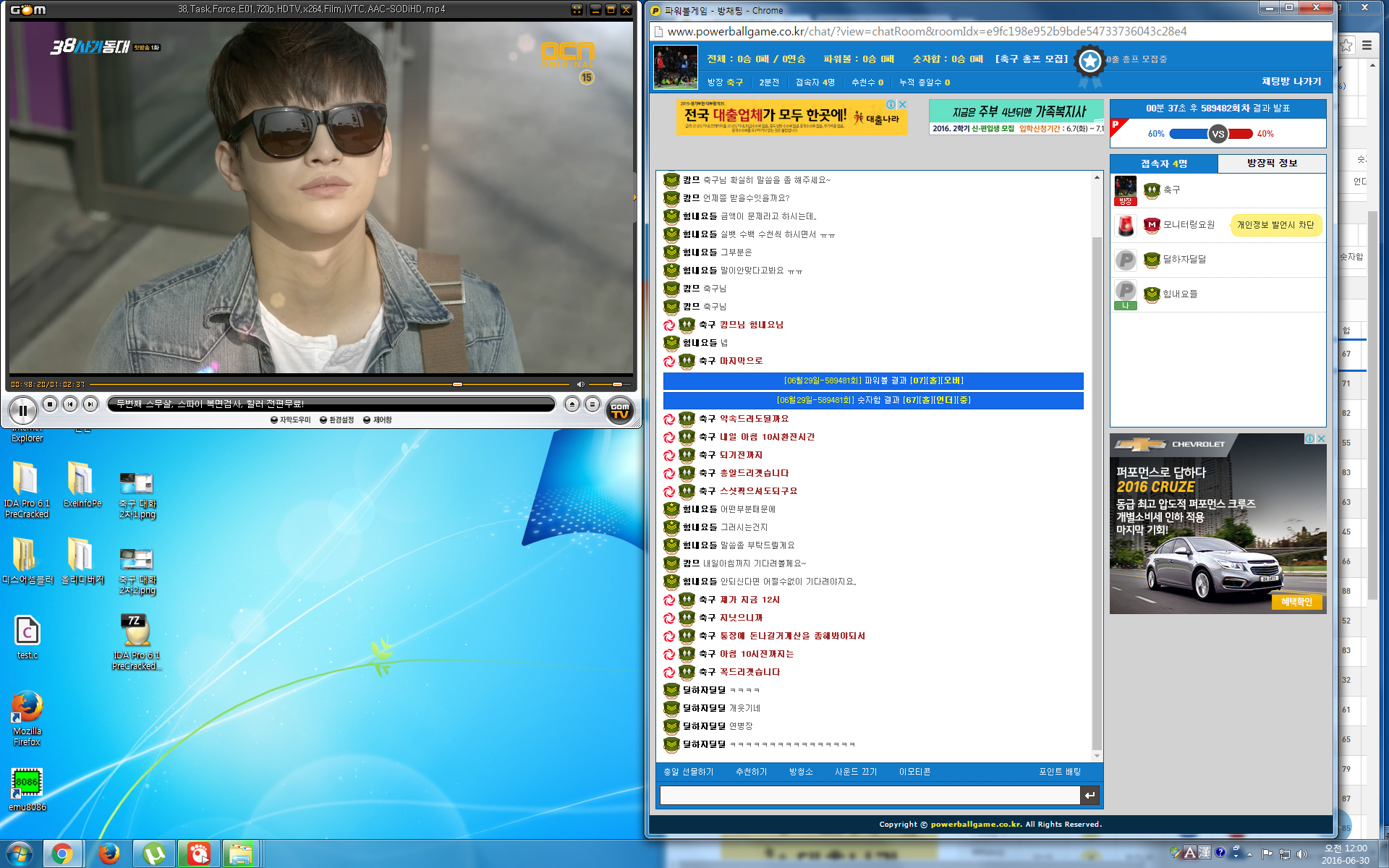Stop playback in GOM Player
Screen dimensions: 1389x868
[50, 404]
